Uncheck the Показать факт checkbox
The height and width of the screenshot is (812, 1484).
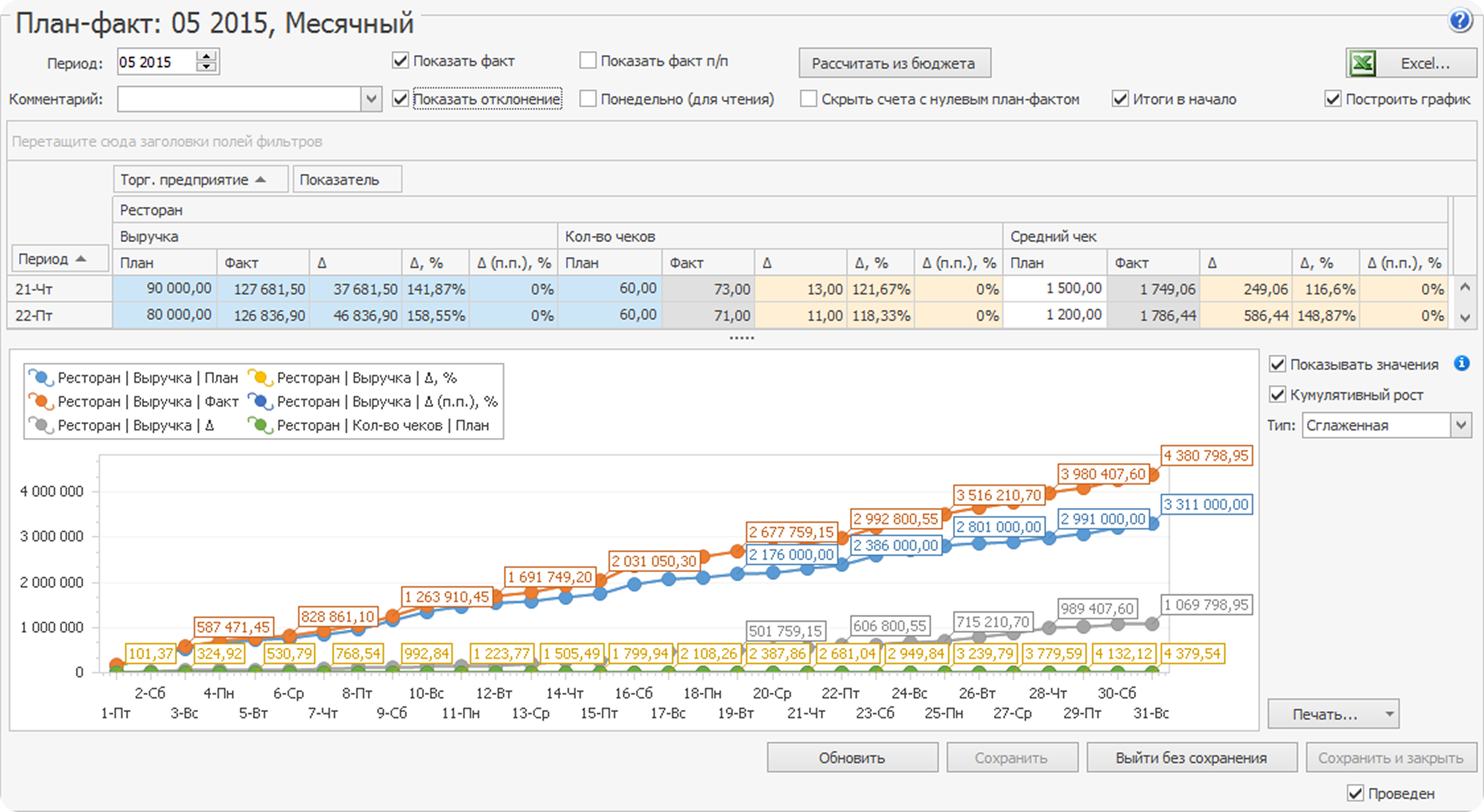tap(400, 61)
